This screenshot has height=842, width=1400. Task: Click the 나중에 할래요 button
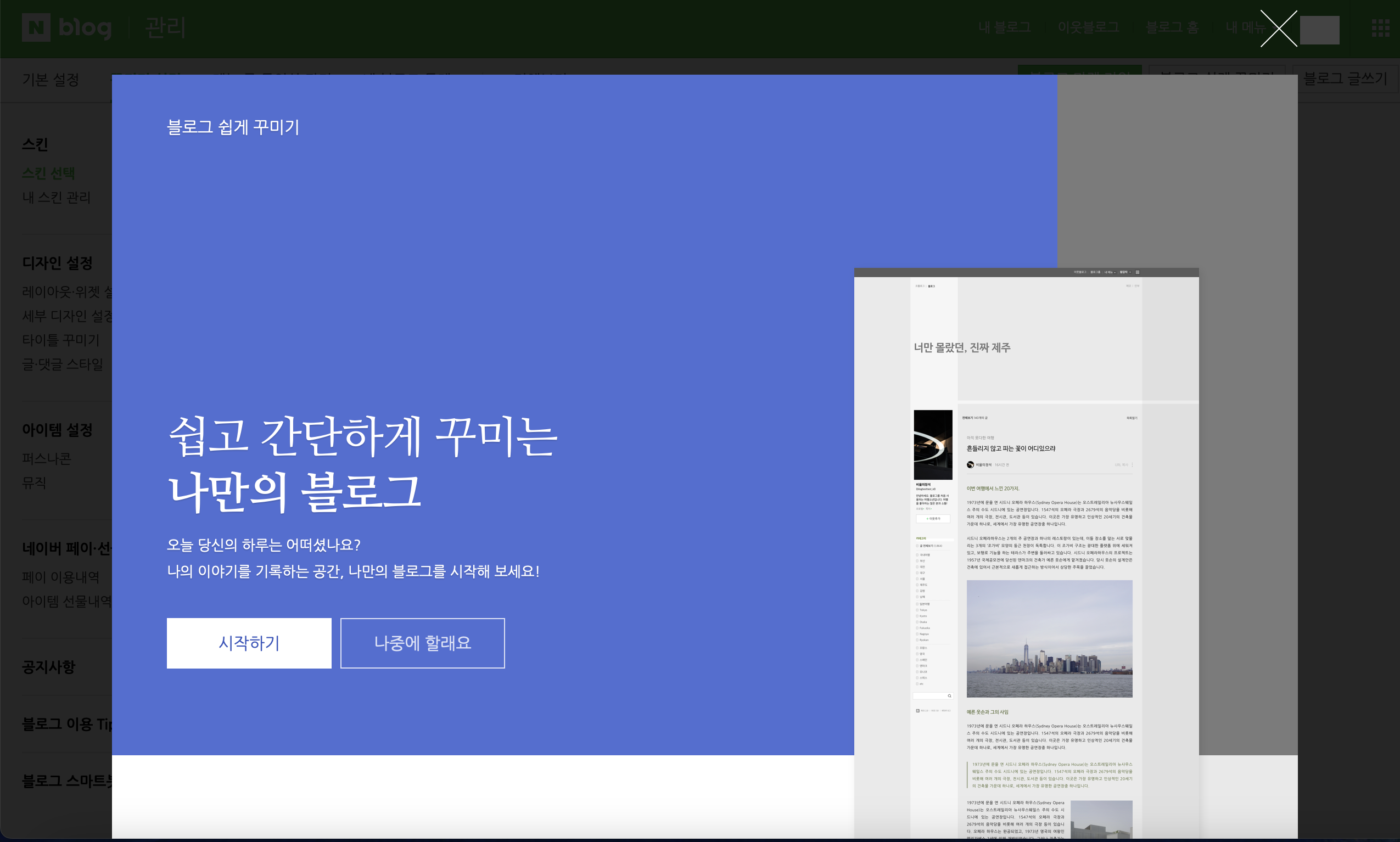(422, 643)
